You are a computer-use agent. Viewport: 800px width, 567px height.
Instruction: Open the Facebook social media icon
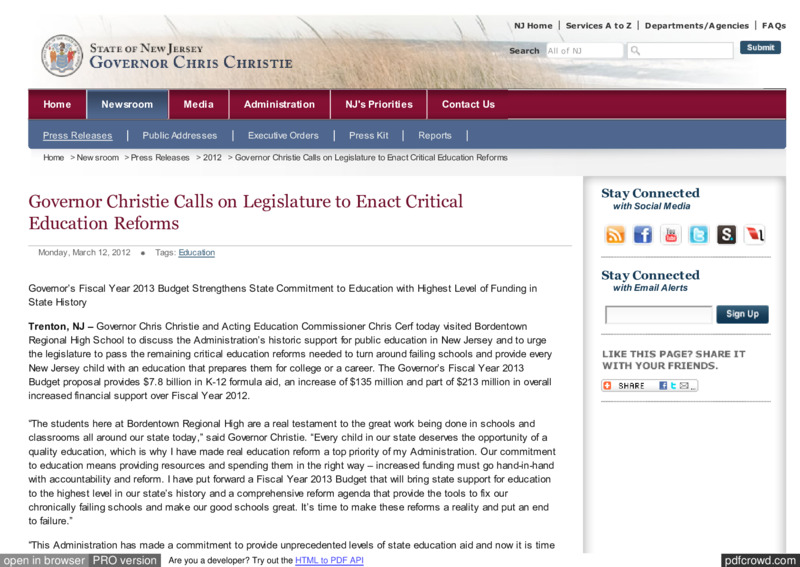(x=643, y=235)
